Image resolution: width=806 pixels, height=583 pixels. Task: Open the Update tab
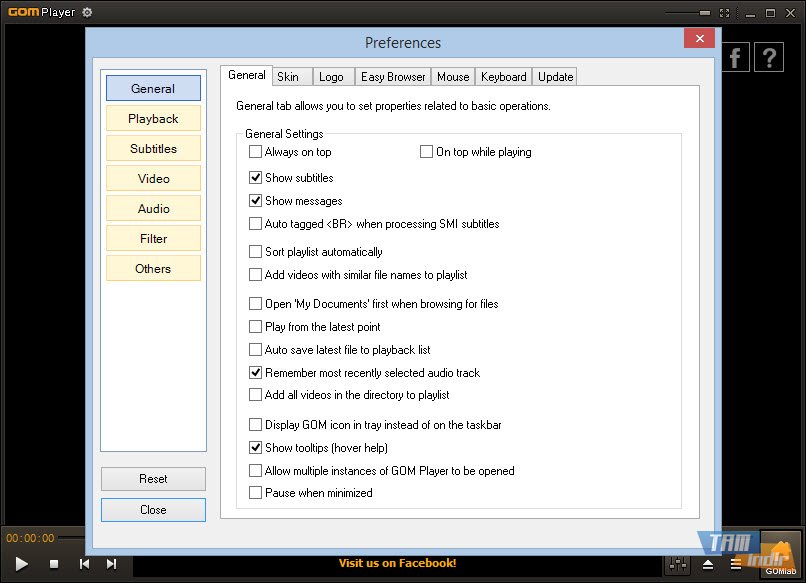(x=555, y=77)
